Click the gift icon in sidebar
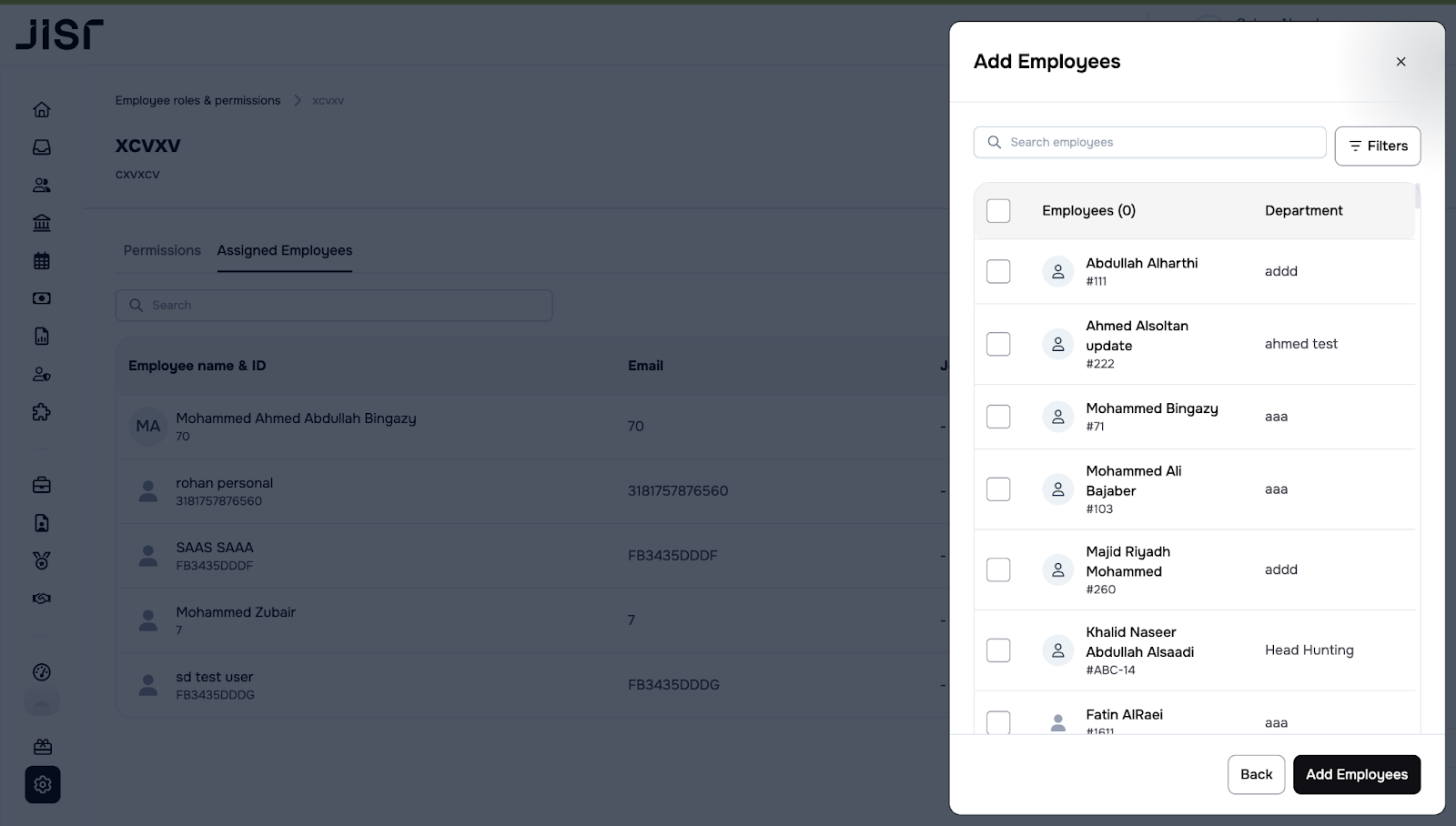Screen dimensions: 1456x826 pos(43,747)
